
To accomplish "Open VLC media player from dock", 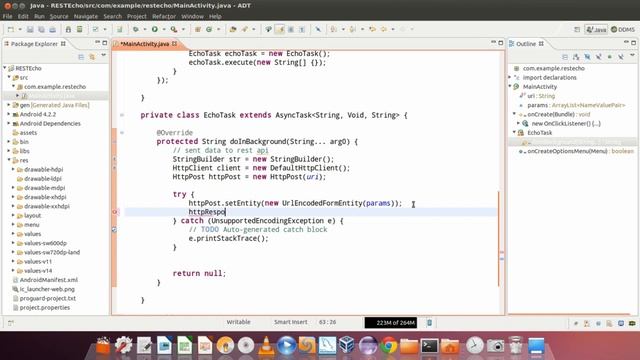I will point(266,346).
